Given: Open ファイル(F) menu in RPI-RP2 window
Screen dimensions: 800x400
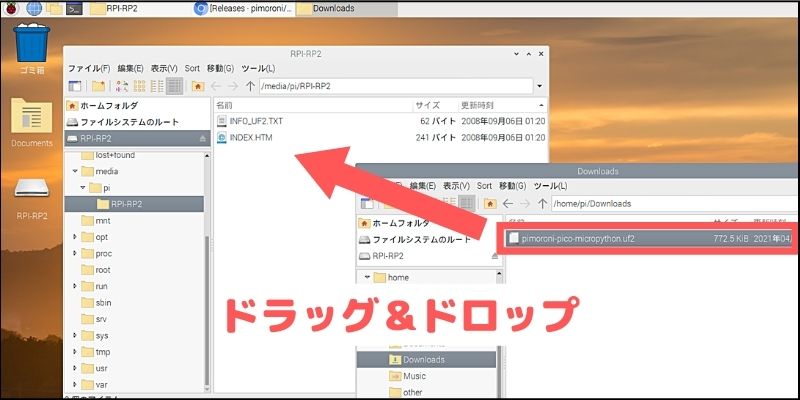Looking at the screenshot, I should pyautogui.click(x=89, y=68).
